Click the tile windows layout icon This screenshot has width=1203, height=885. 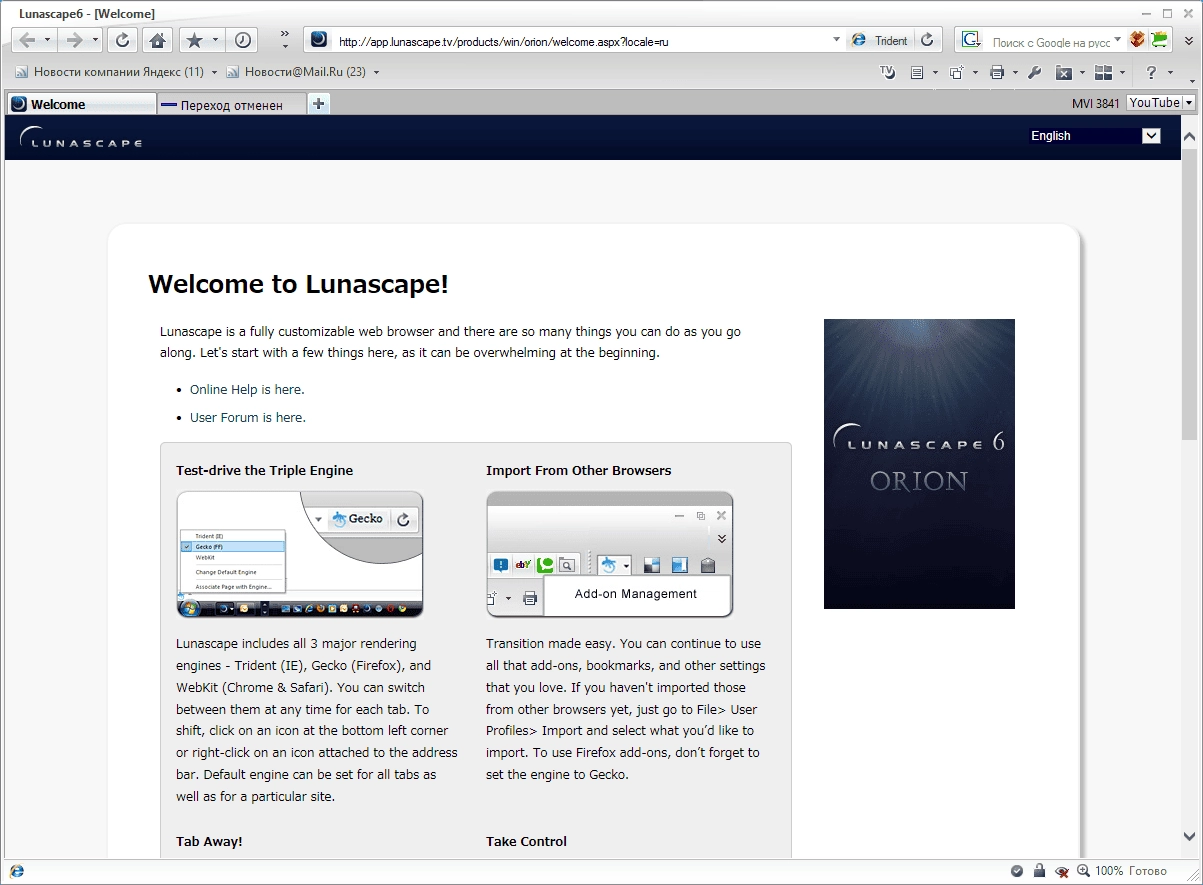pyautogui.click(x=1104, y=72)
